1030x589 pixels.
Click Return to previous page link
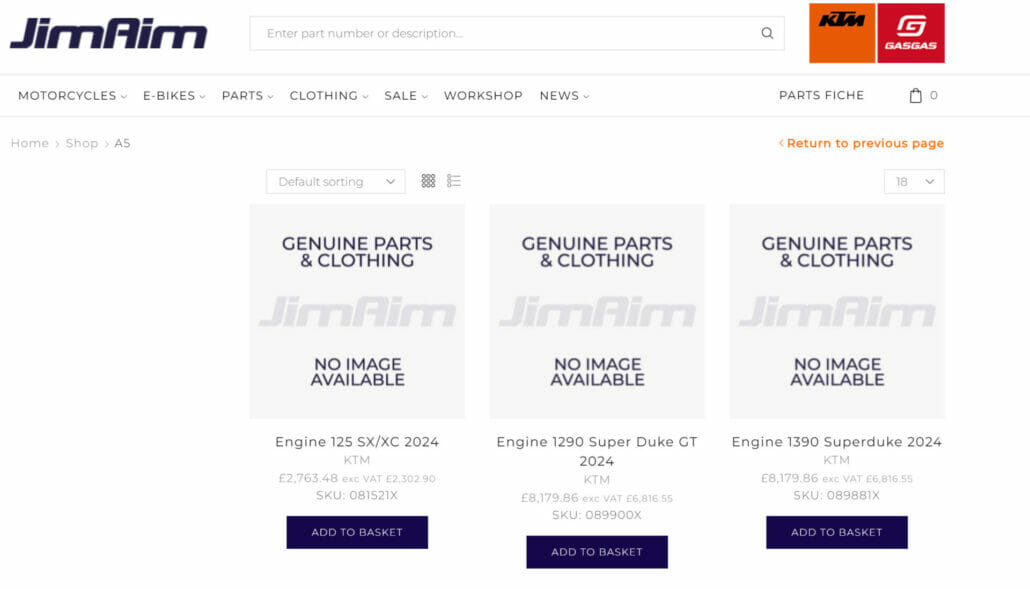click(862, 143)
